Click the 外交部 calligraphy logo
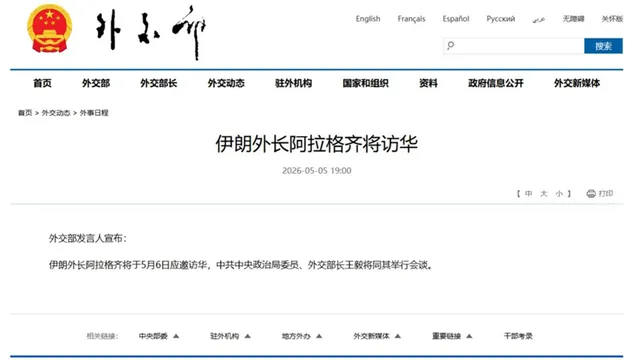640x360 pixels. (x=151, y=33)
